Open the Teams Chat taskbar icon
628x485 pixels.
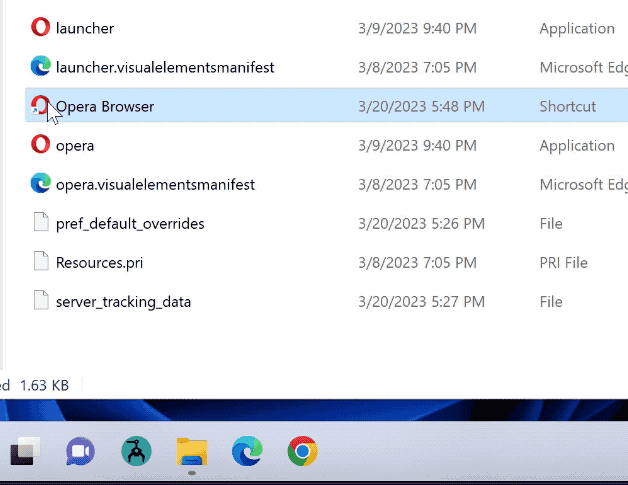(81, 451)
